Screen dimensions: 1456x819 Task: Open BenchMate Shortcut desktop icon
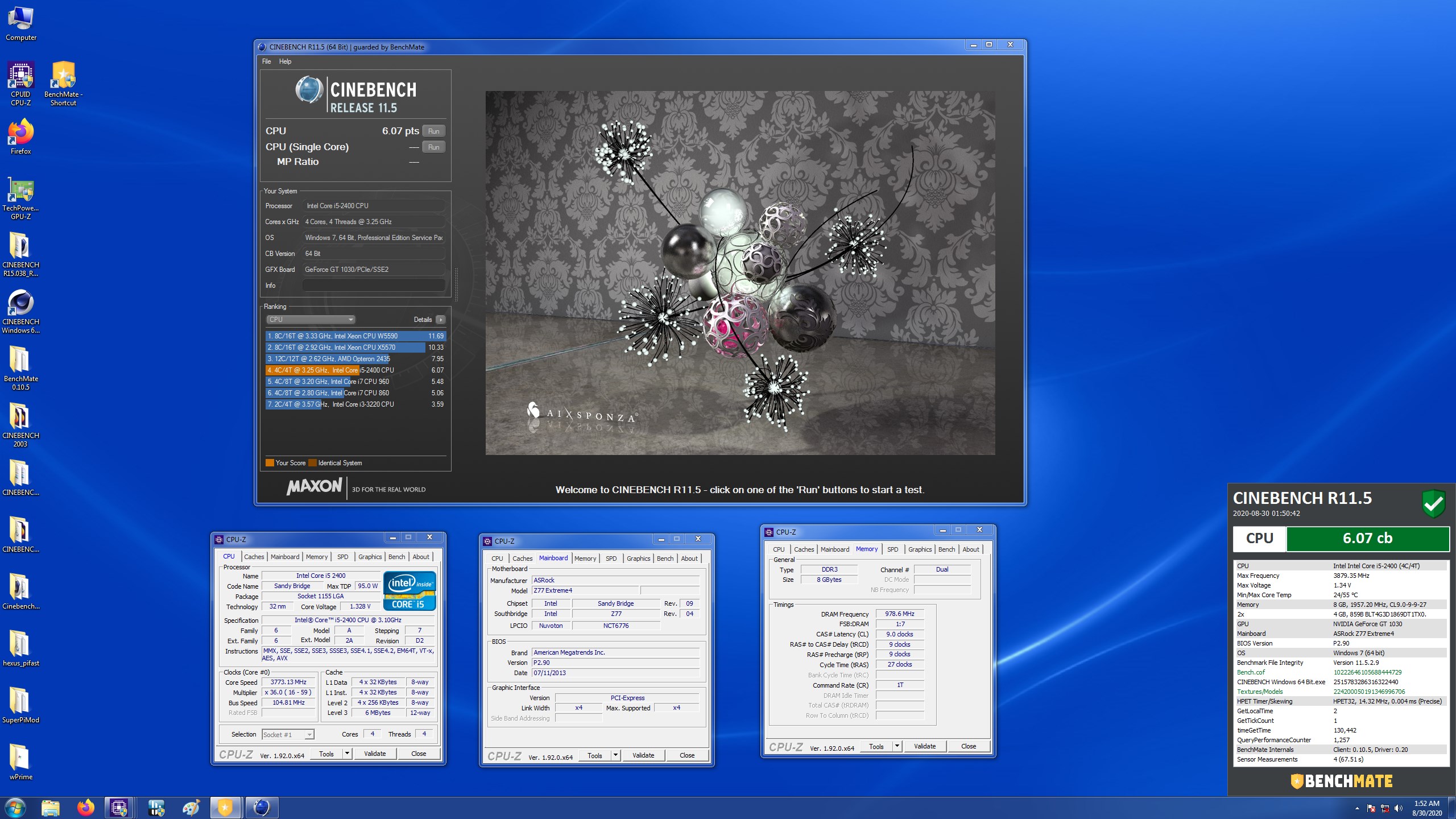(63, 84)
